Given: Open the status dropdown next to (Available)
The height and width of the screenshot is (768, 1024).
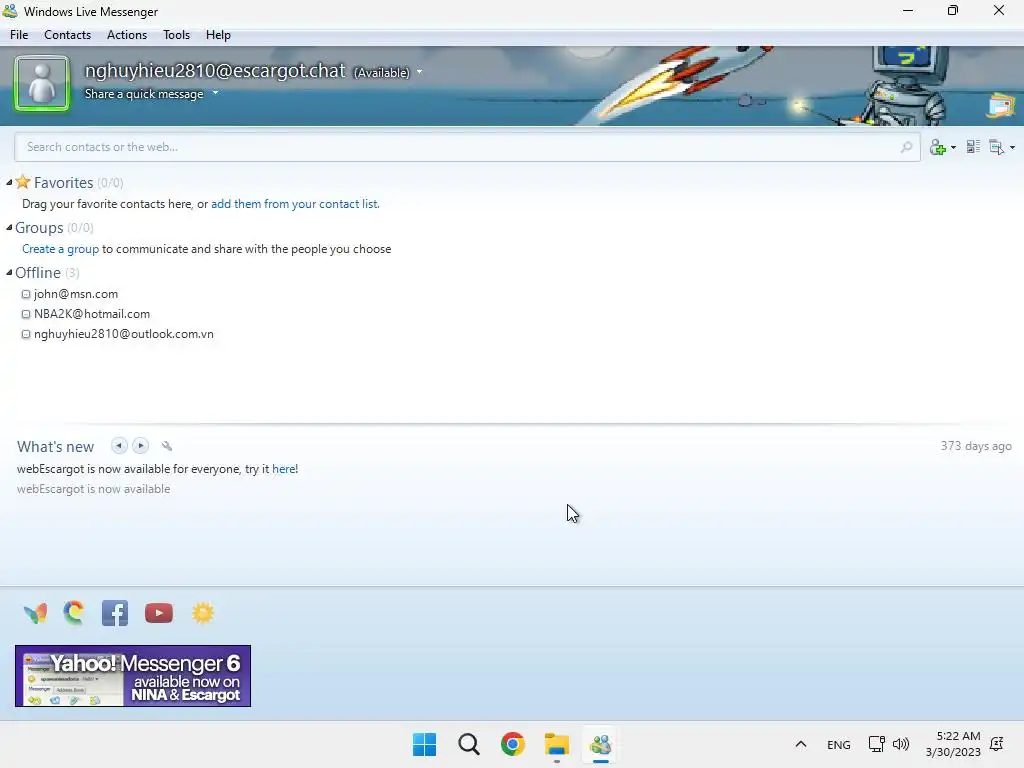Looking at the screenshot, I should coord(419,72).
